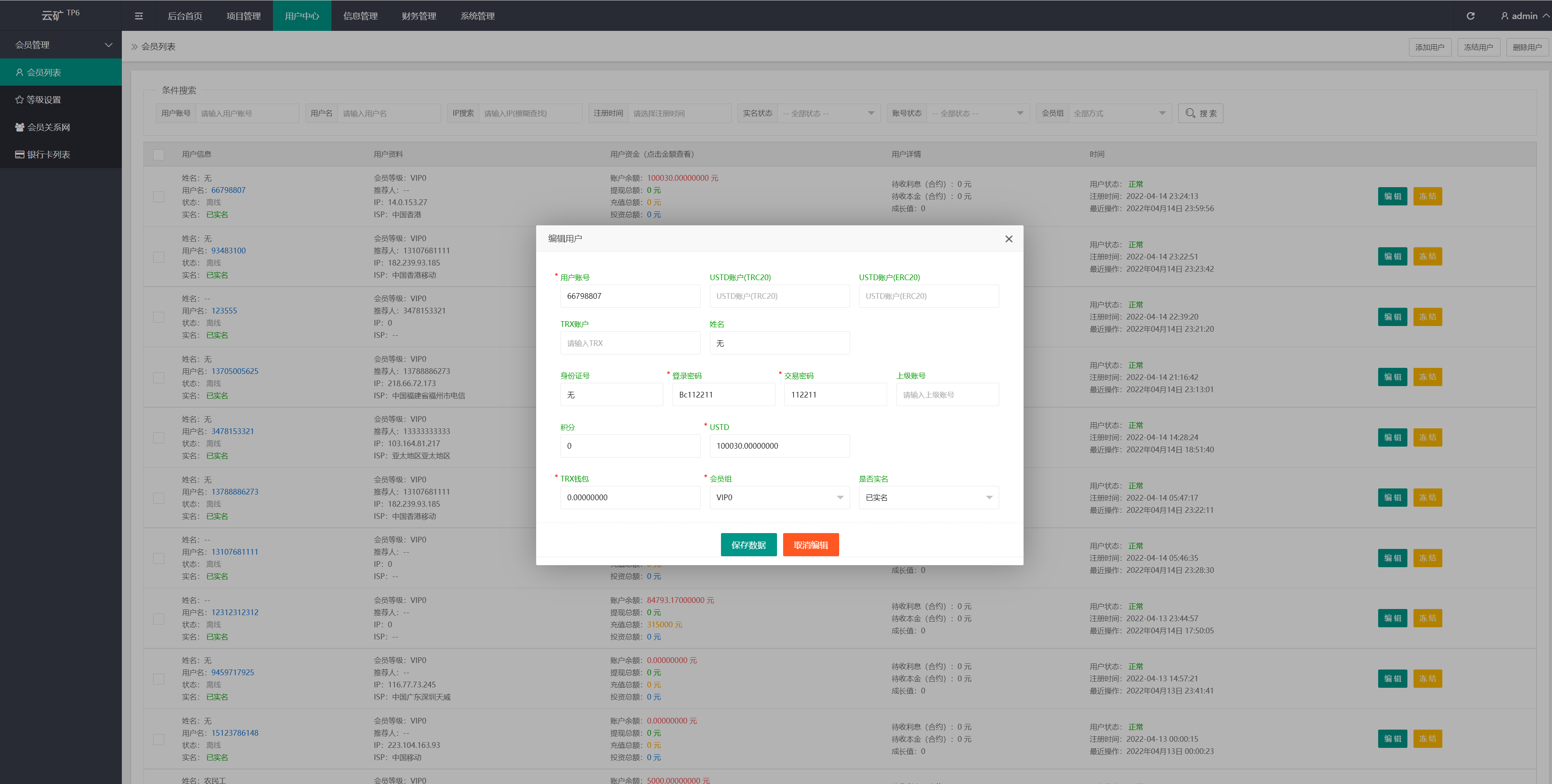
Task: Check the user row checkbox for 66798807
Action: click(x=158, y=197)
